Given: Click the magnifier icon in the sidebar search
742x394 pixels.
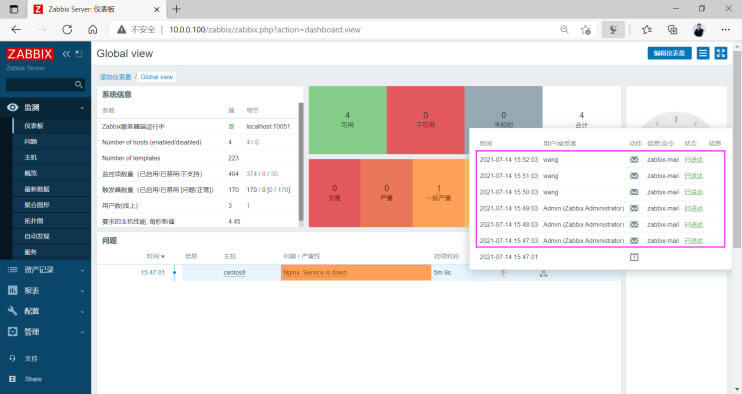Looking at the screenshot, I should 79,85.
